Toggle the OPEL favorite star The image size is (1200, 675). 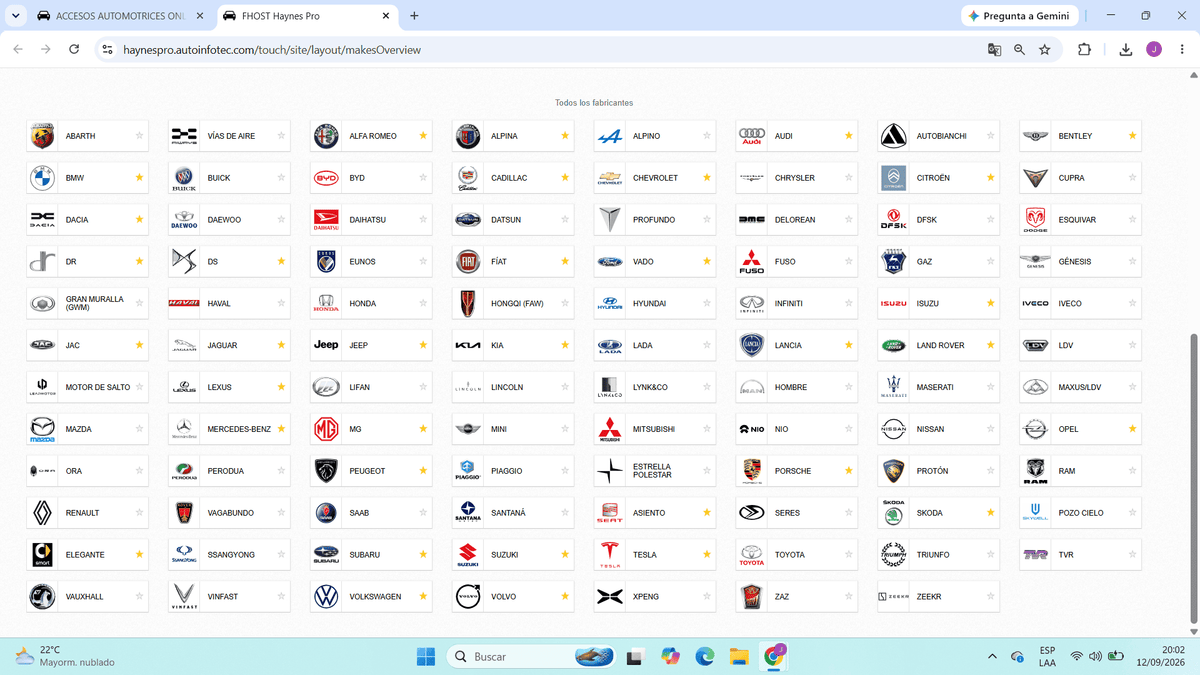(1133, 429)
